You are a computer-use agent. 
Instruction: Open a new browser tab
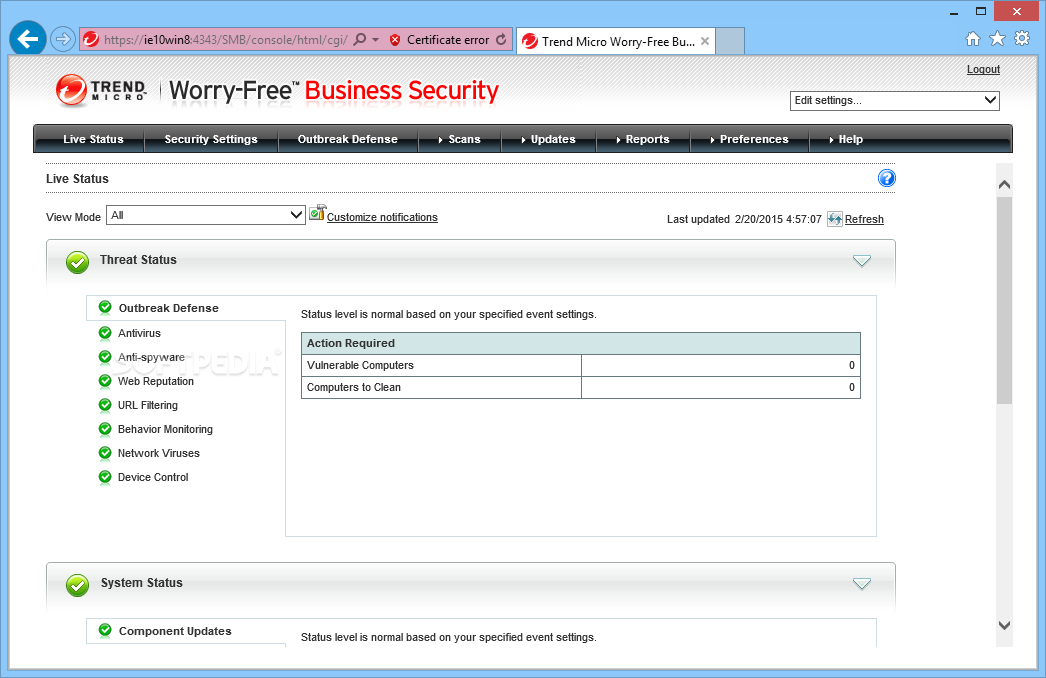tap(730, 41)
